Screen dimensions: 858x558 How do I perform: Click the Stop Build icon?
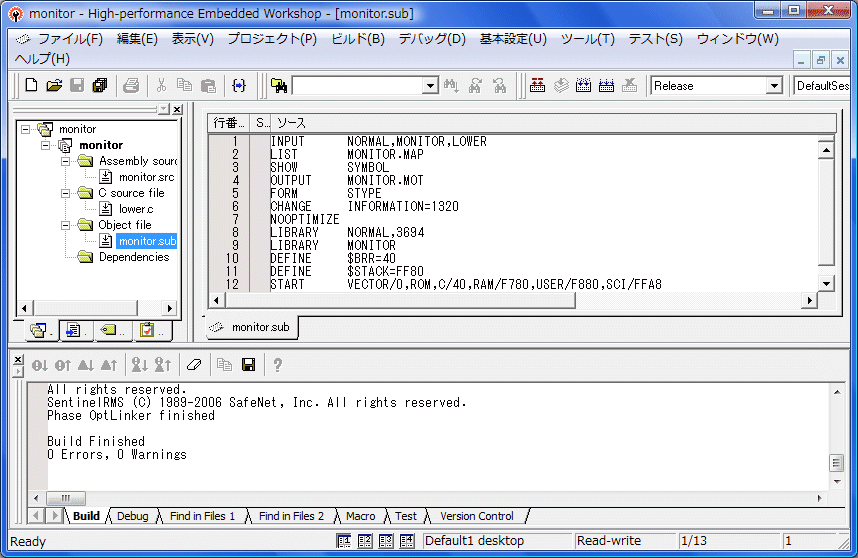coord(629,85)
